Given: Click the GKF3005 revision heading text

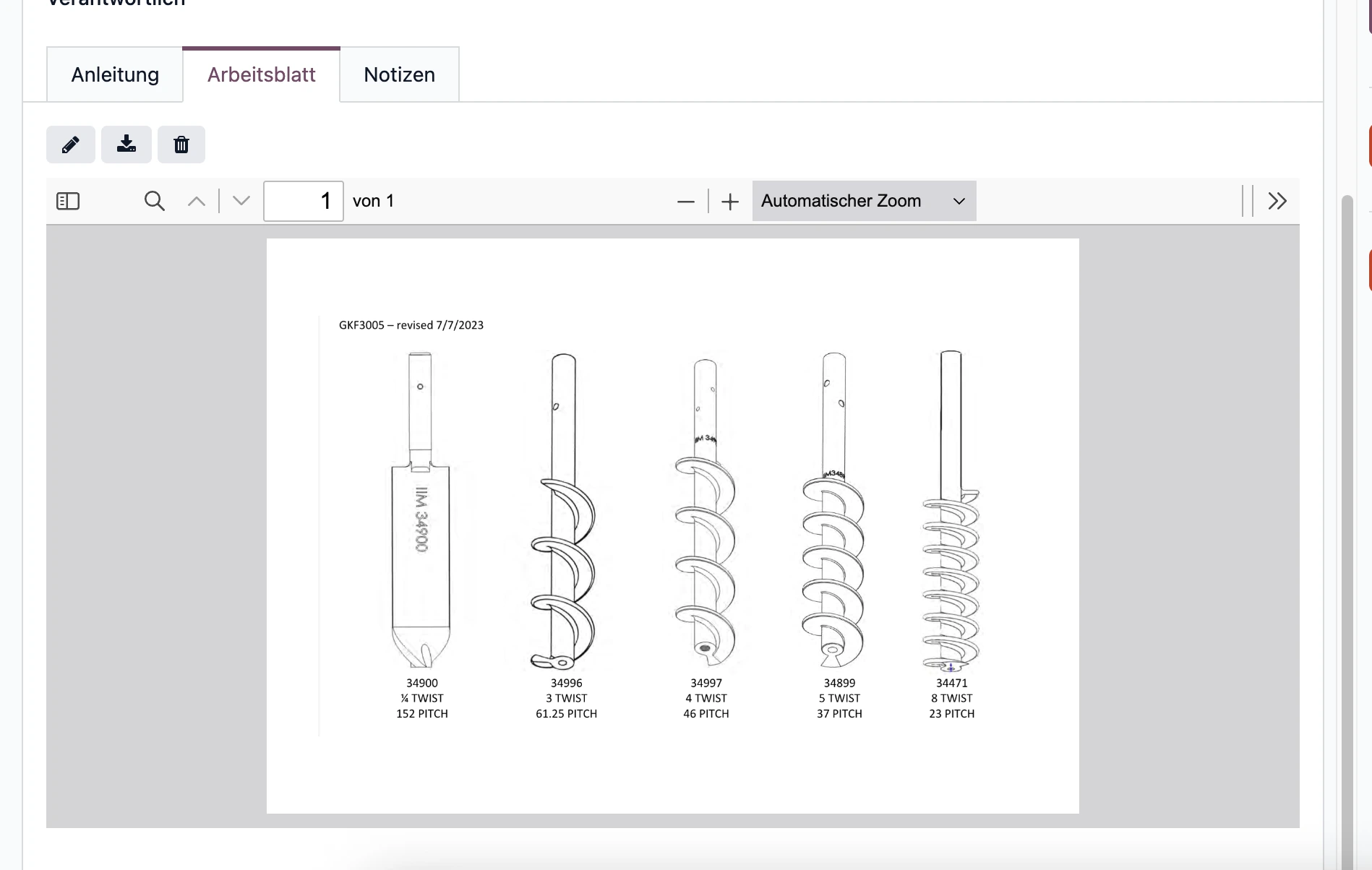Looking at the screenshot, I should pyautogui.click(x=411, y=324).
